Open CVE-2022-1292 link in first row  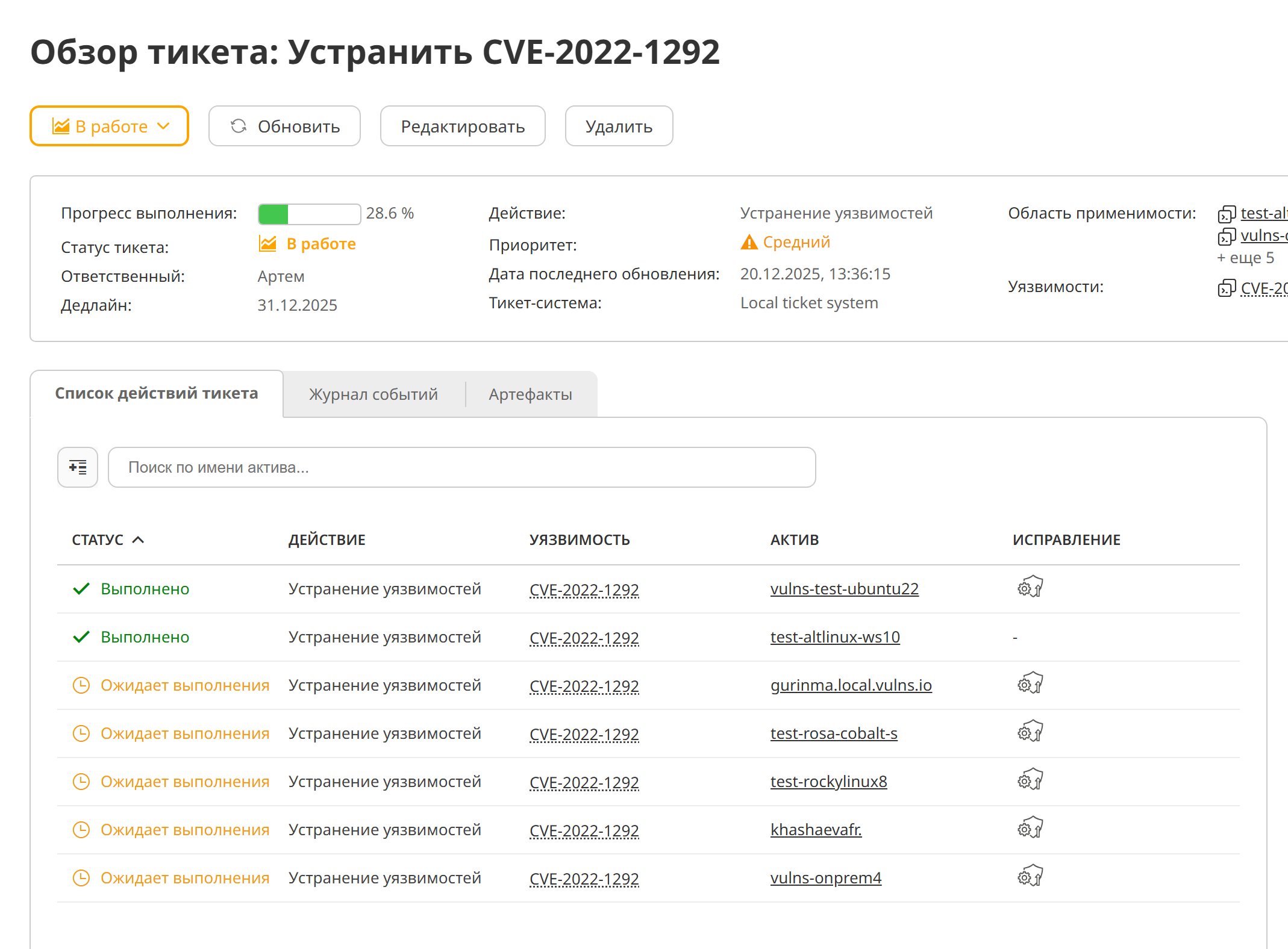(x=584, y=590)
